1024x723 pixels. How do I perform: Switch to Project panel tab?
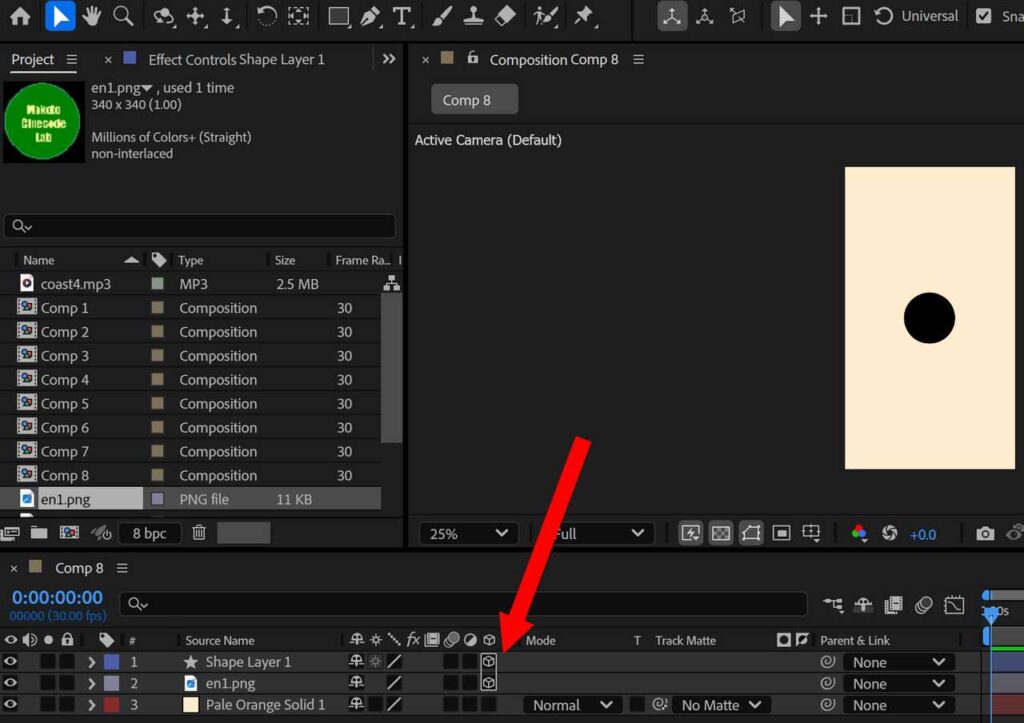pyautogui.click(x=33, y=59)
